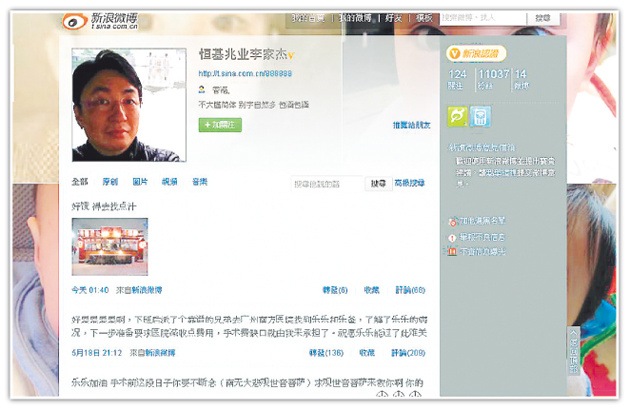
Task: Open the 11037 粉丝 followers count
Action: 494,80
